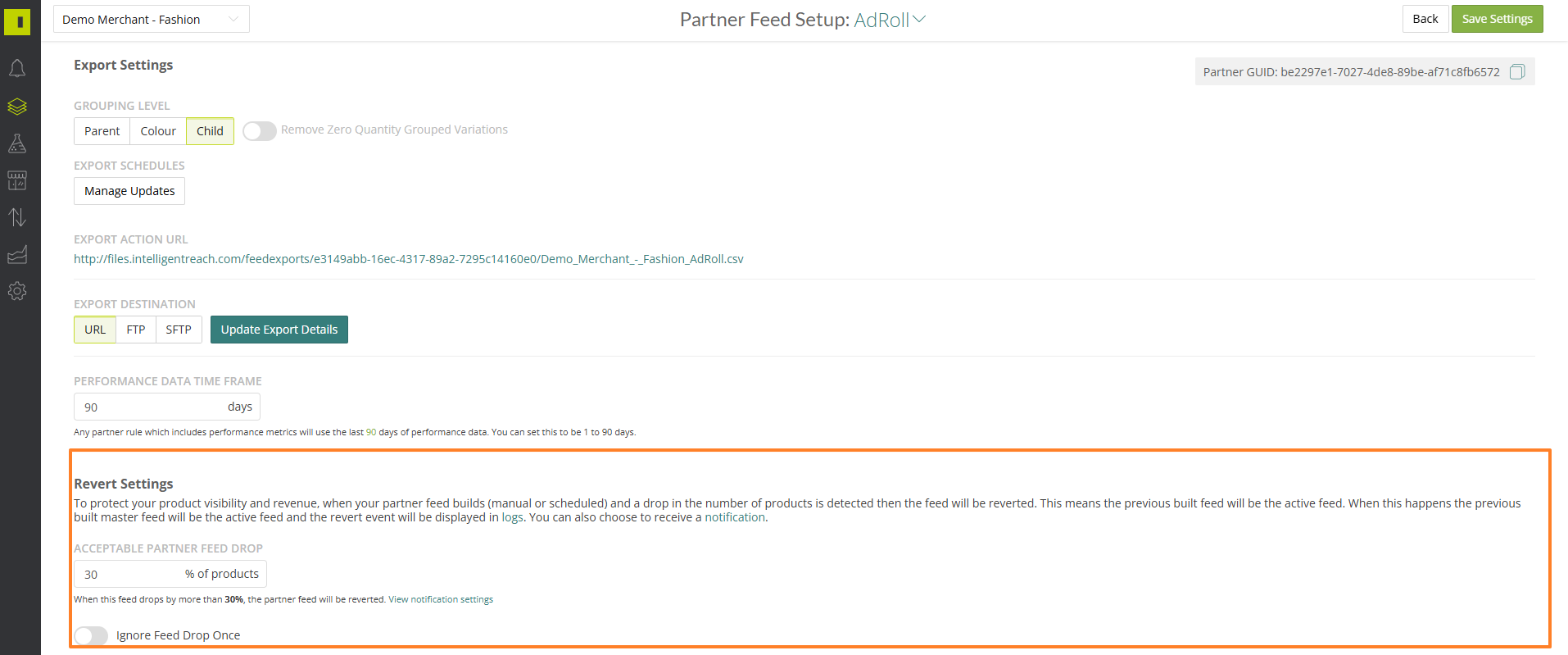Select Child grouping level
This screenshot has height=655, width=1568.
click(210, 131)
